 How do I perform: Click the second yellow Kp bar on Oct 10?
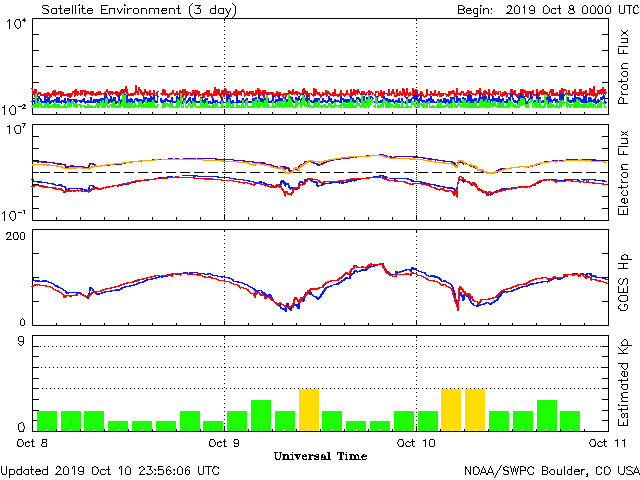click(x=475, y=410)
